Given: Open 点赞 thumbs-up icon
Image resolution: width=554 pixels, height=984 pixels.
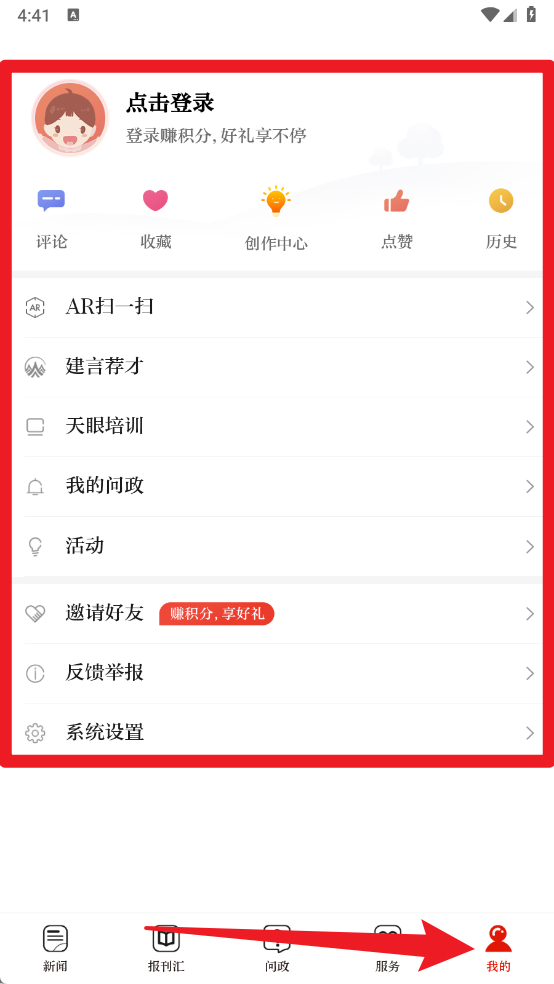Looking at the screenshot, I should 397,201.
